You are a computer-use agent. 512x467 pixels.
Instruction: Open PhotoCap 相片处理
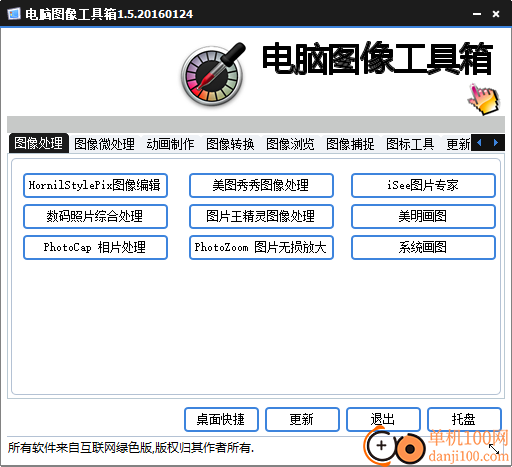pyautogui.click(x=95, y=247)
